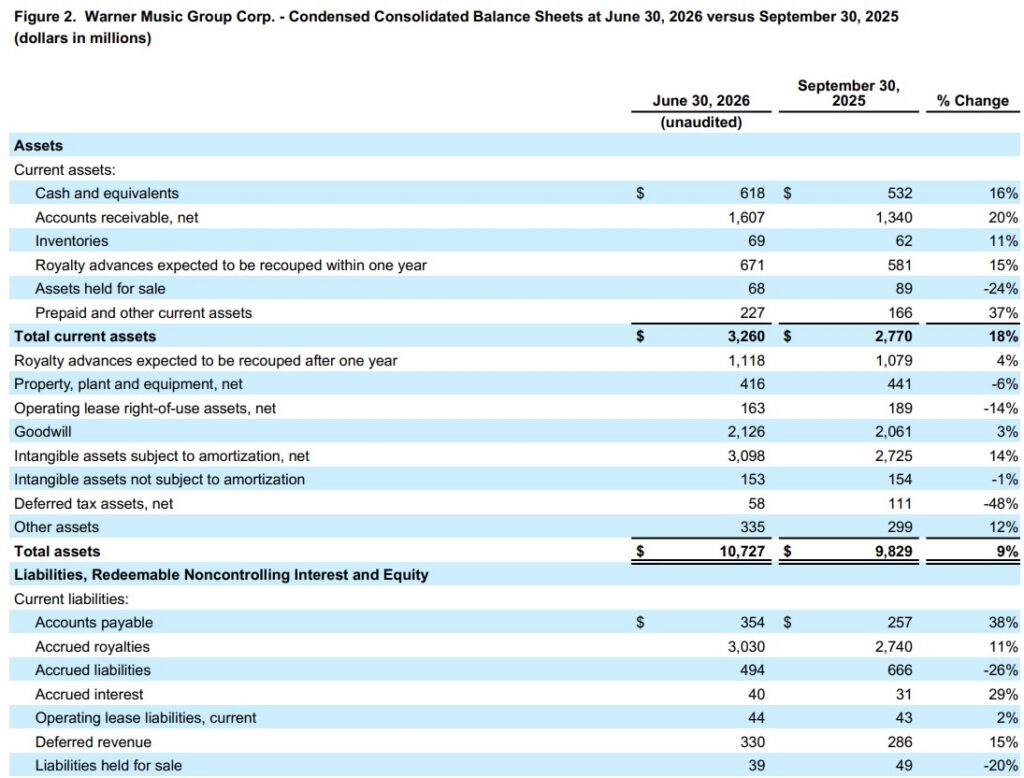Select the 37% change for prepaid assets

[x=1003, y=313]
